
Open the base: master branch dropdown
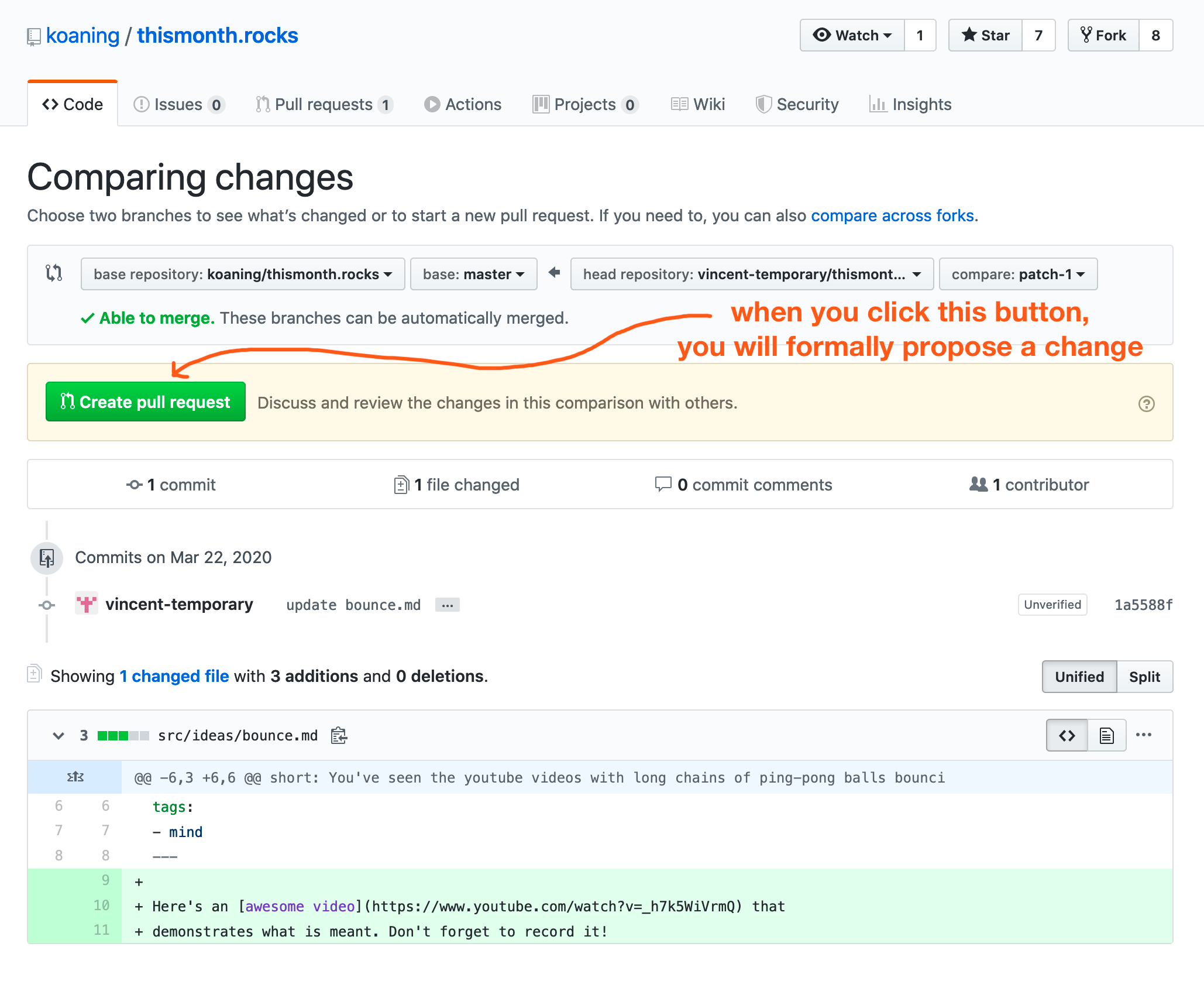pyautogui.click(x=473, y=274)
